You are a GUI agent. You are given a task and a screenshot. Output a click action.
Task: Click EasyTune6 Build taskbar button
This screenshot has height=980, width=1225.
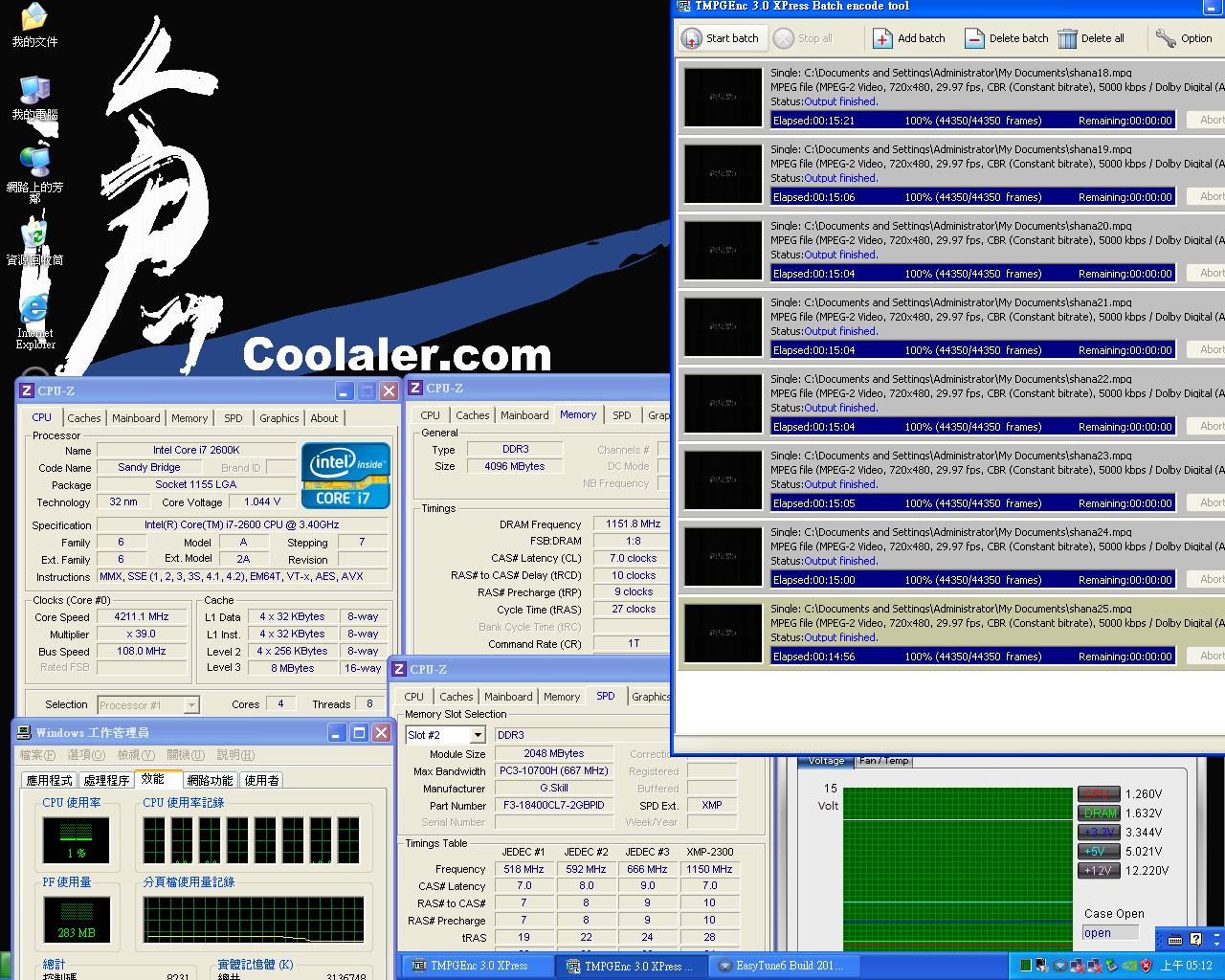[784, 966]
